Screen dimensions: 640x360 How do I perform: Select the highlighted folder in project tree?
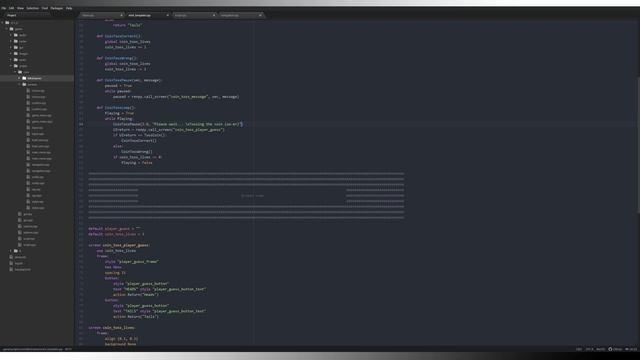[x=37, y=78]
